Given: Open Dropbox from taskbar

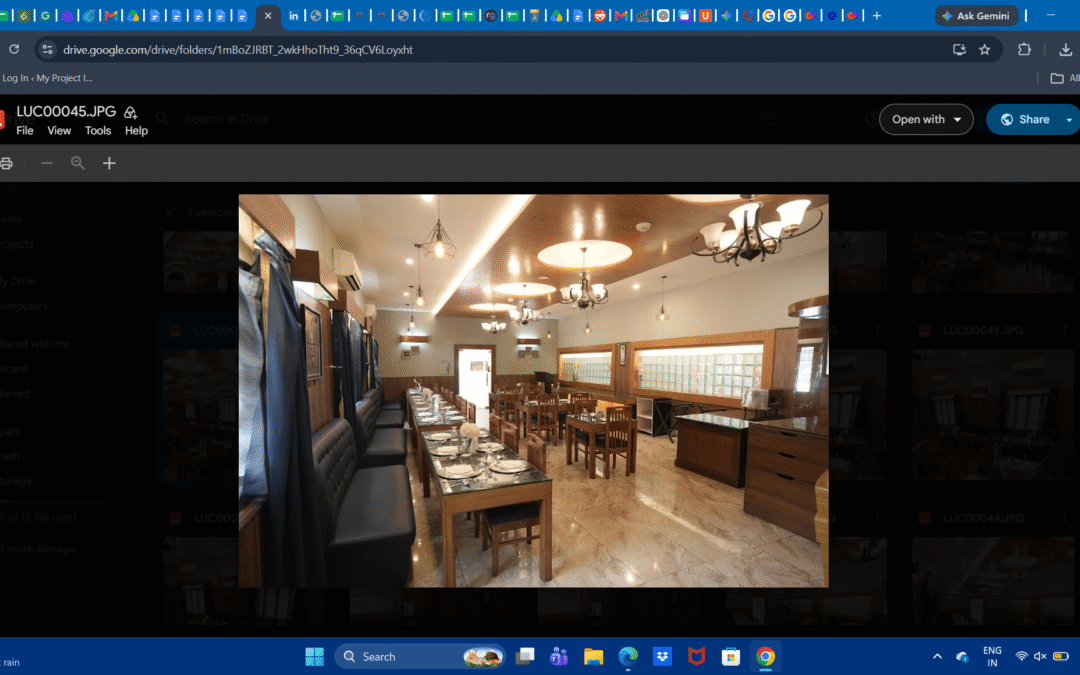Looking at the screenshot, I should click(662, 656).
